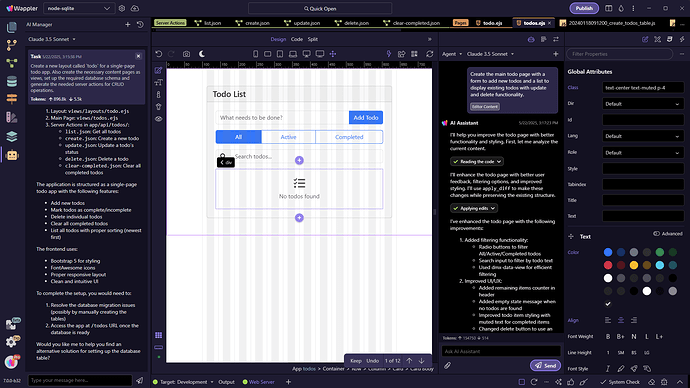
Task: Open the Dir dropdown in properties
Action: pos(642,104)
